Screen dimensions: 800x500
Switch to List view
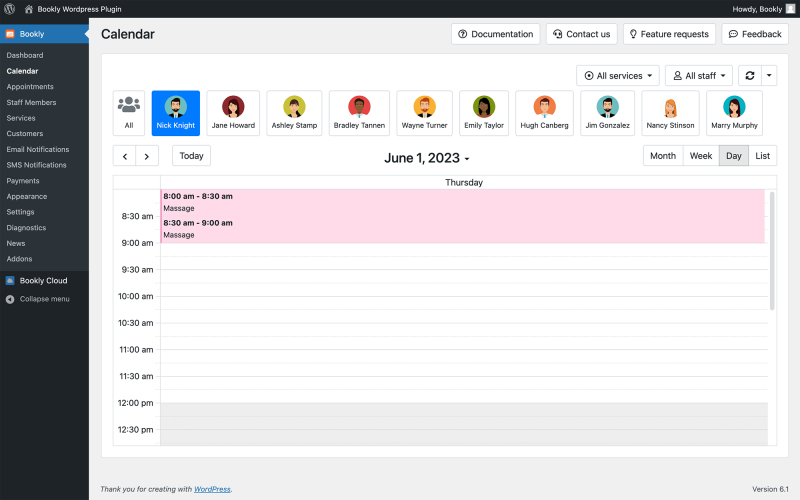click(x=763, y=156)
